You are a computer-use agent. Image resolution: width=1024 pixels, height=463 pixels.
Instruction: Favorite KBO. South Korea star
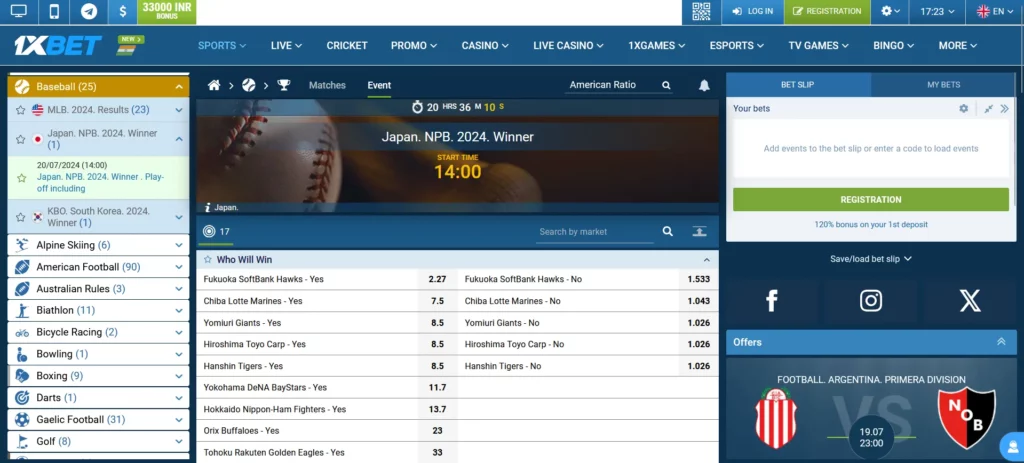[20, 217]
